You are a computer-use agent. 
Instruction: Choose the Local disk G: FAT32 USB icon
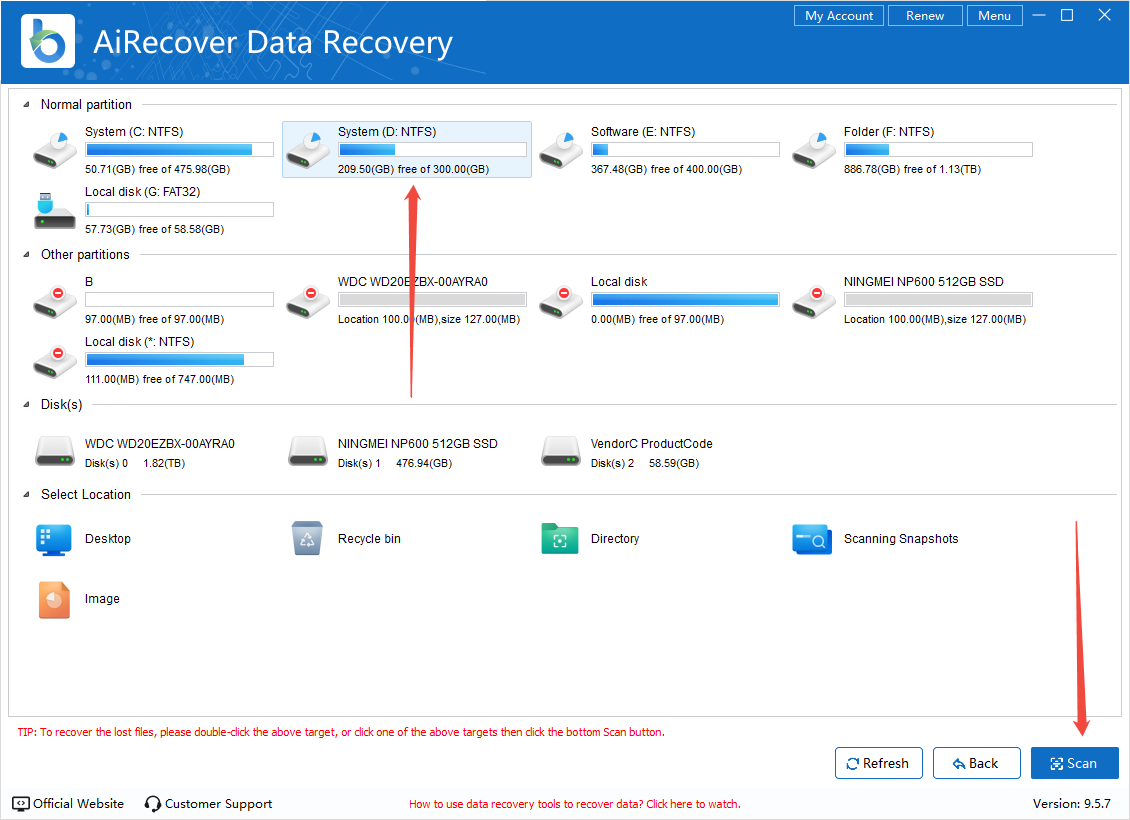point(54,210)
